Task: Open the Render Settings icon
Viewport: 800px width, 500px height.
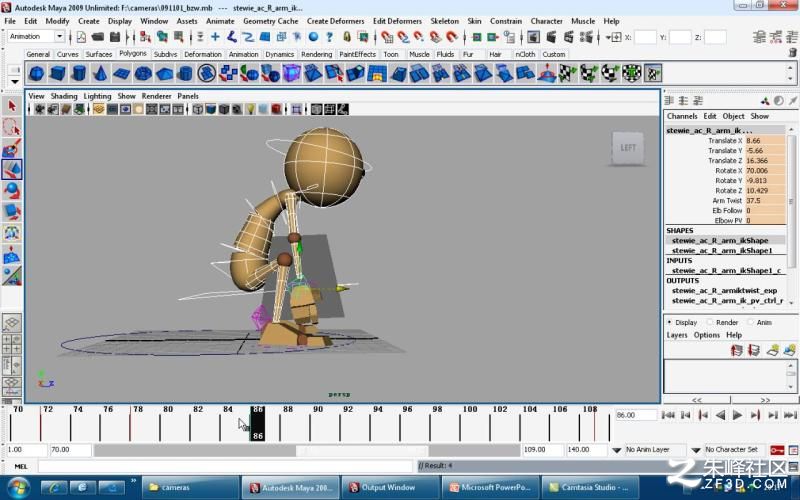Action: point(586,37)
